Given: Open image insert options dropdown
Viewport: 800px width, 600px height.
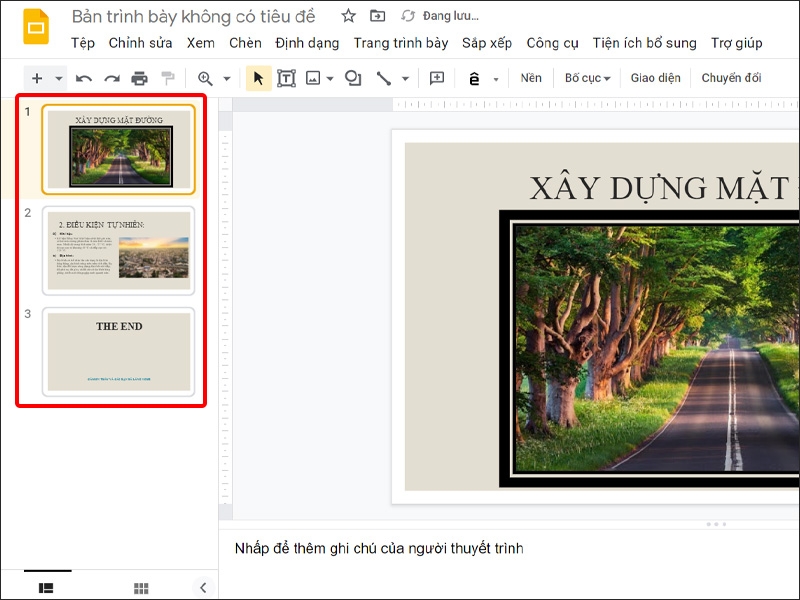Looking at the screenshot, I should (x=330, y=79).
